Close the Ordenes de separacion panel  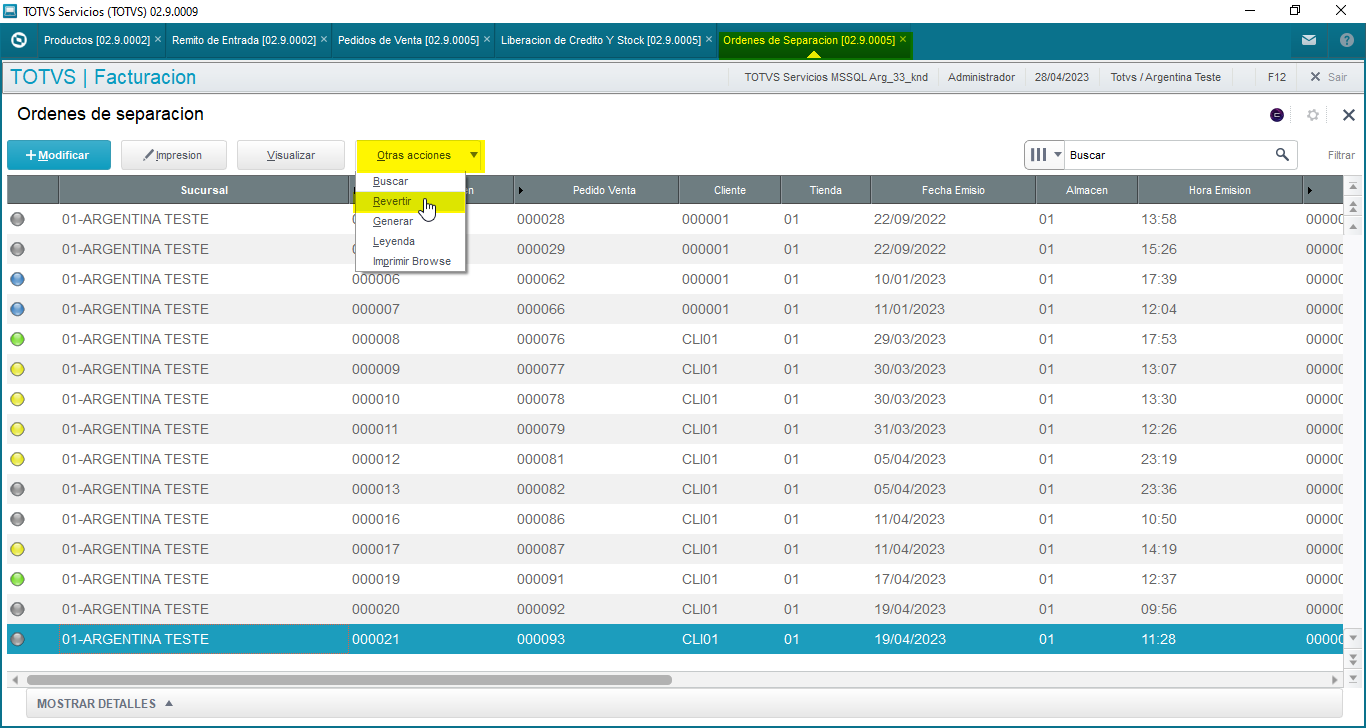click(1349, 115)
